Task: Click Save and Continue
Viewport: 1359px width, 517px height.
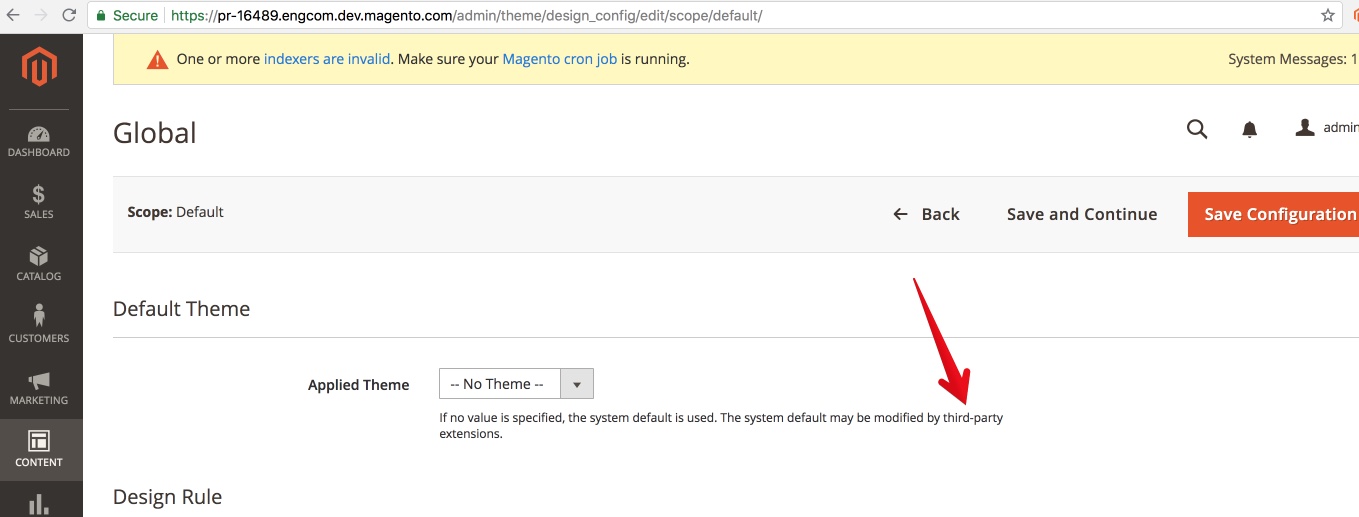Action: [1082, 214]
